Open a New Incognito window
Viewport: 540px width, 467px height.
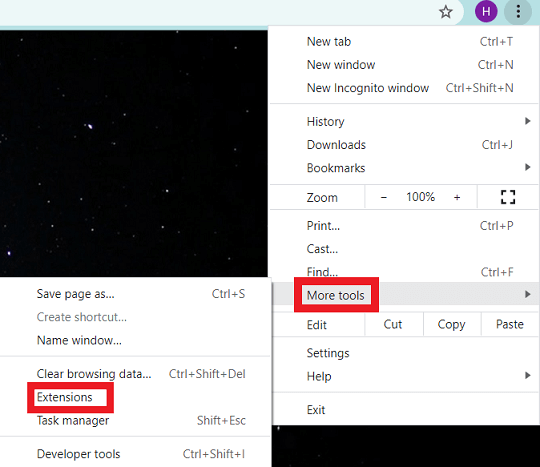(x=405, y=88)
